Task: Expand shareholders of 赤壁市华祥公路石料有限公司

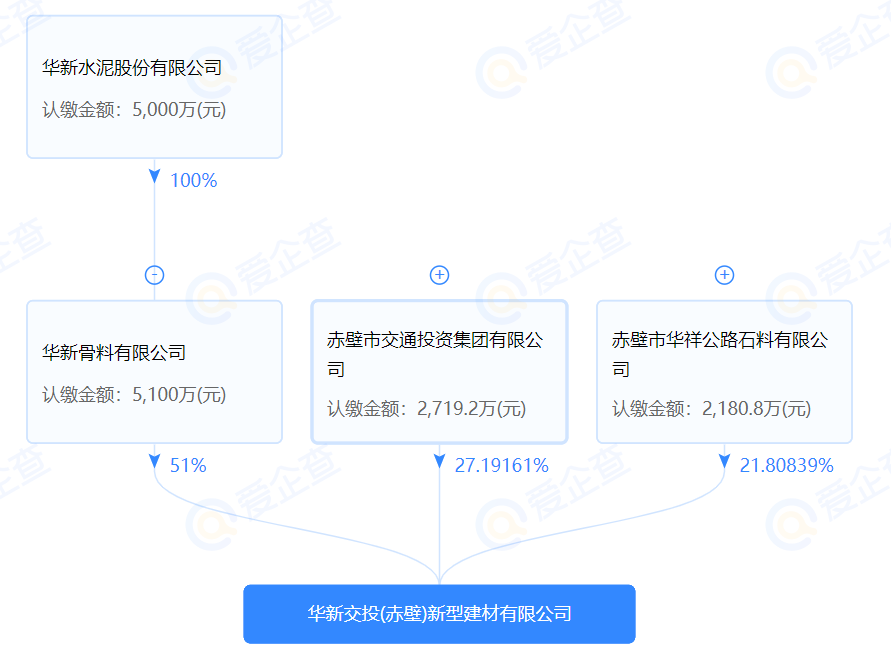Action: click(723, 274)
